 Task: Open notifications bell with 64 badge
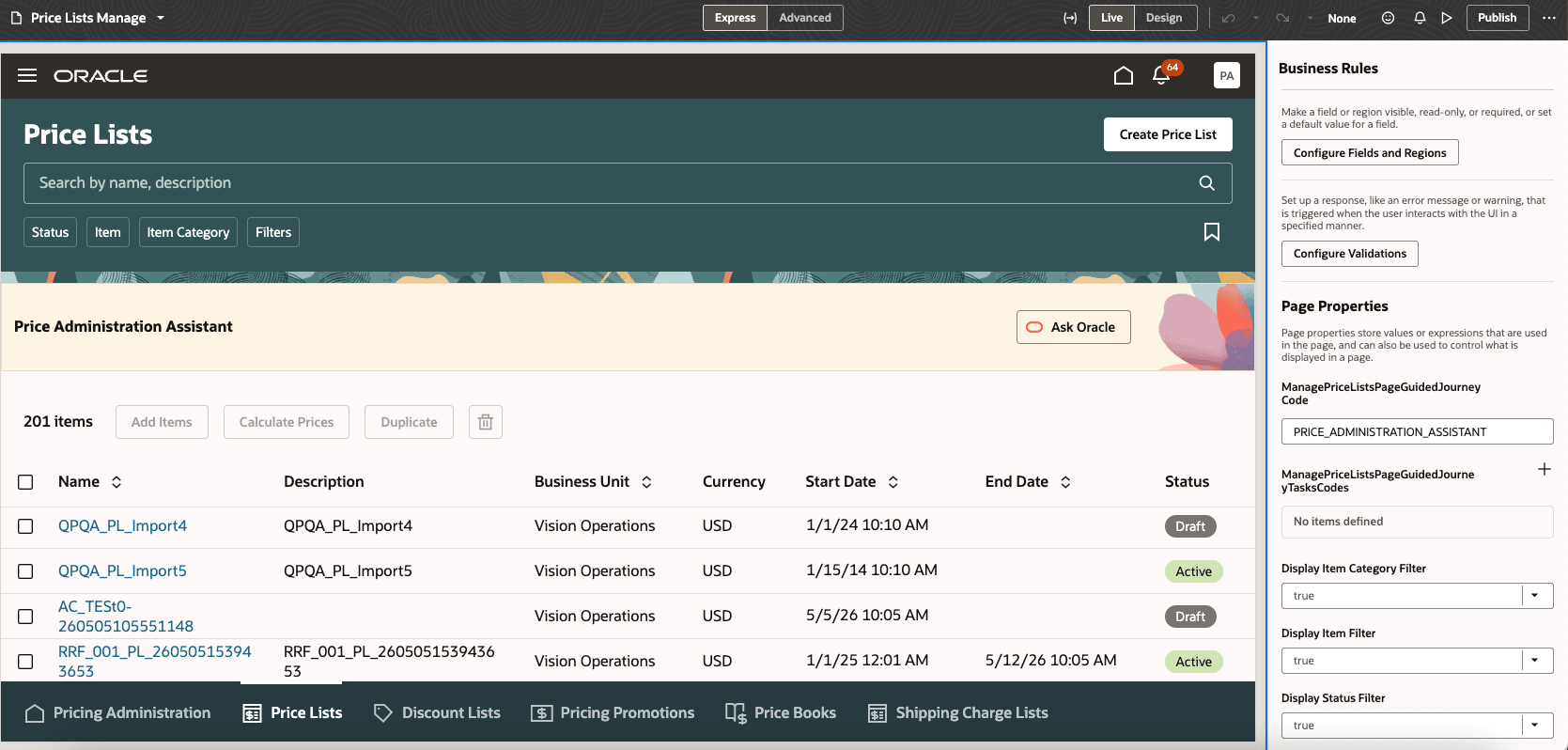(1162, 75)
